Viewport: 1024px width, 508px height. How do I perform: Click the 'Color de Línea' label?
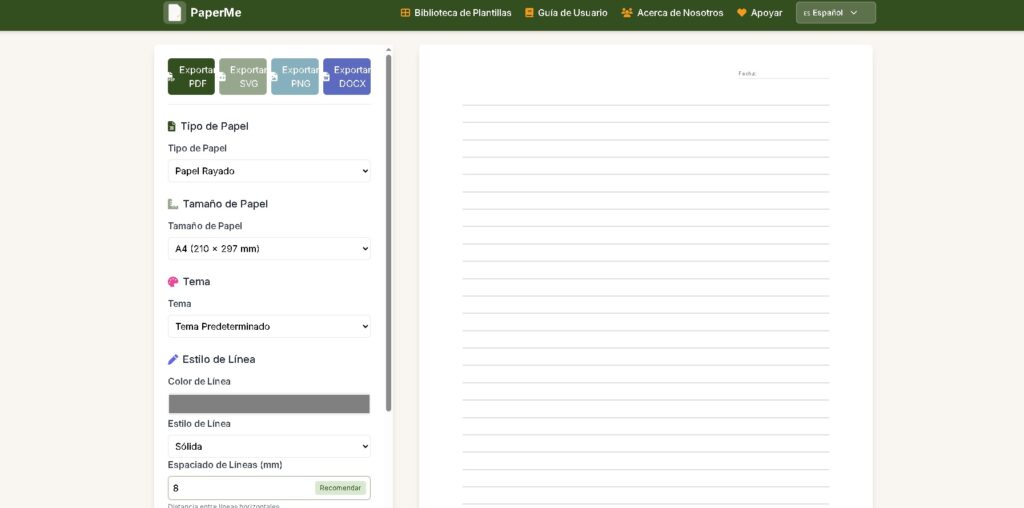(199, 381)
